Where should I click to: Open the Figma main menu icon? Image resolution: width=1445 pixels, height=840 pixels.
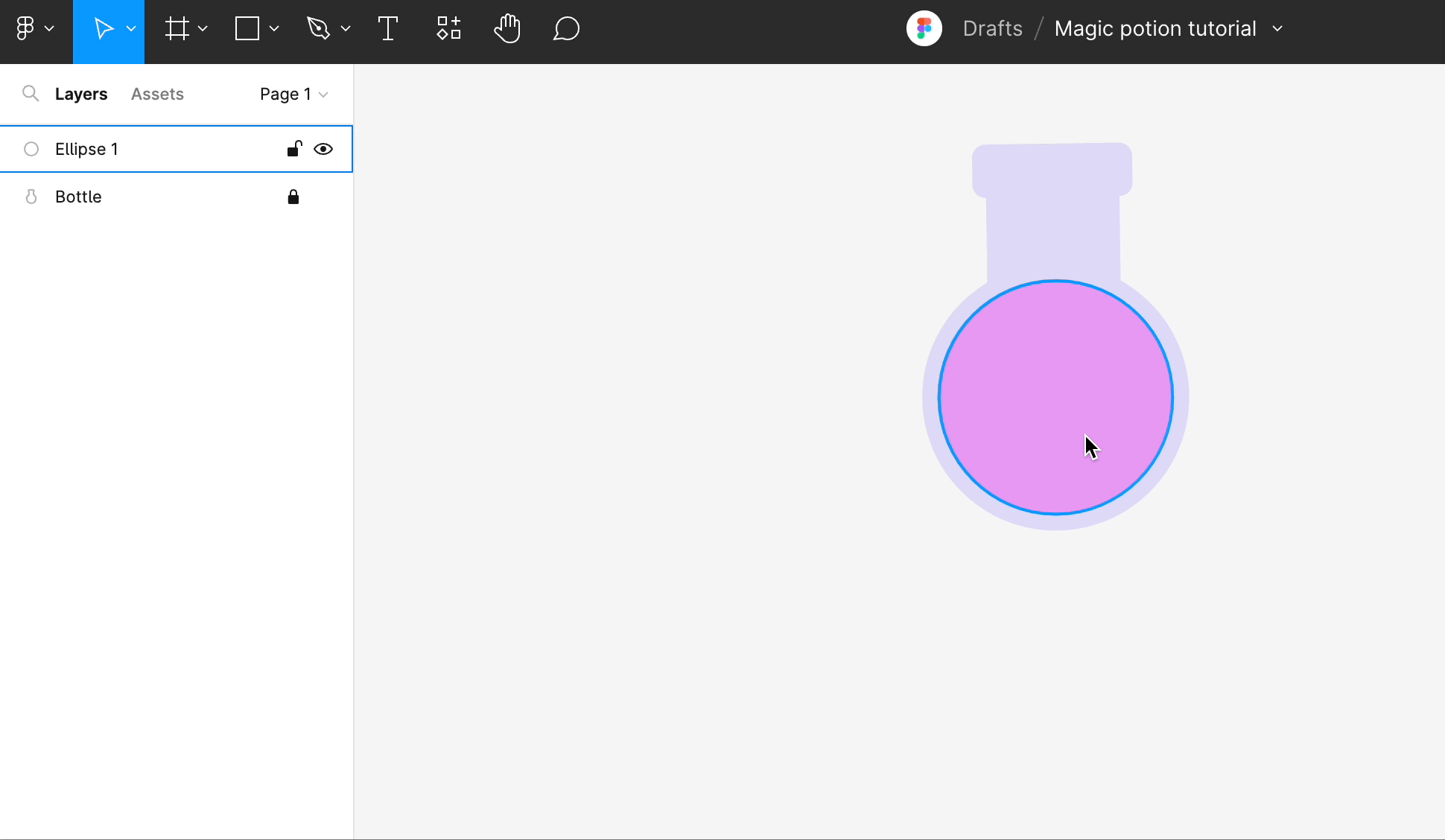[26, 29]
